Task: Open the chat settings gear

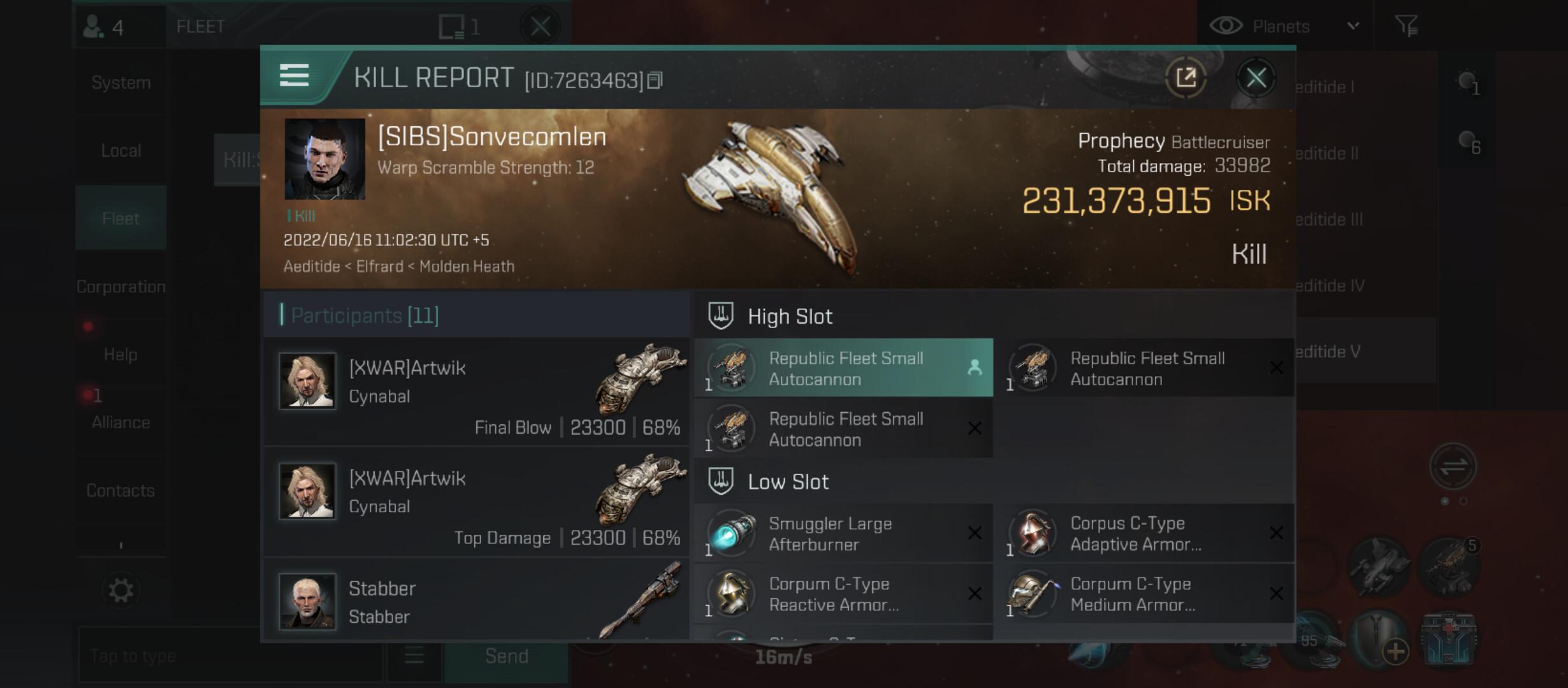Action: pos(120,591)
